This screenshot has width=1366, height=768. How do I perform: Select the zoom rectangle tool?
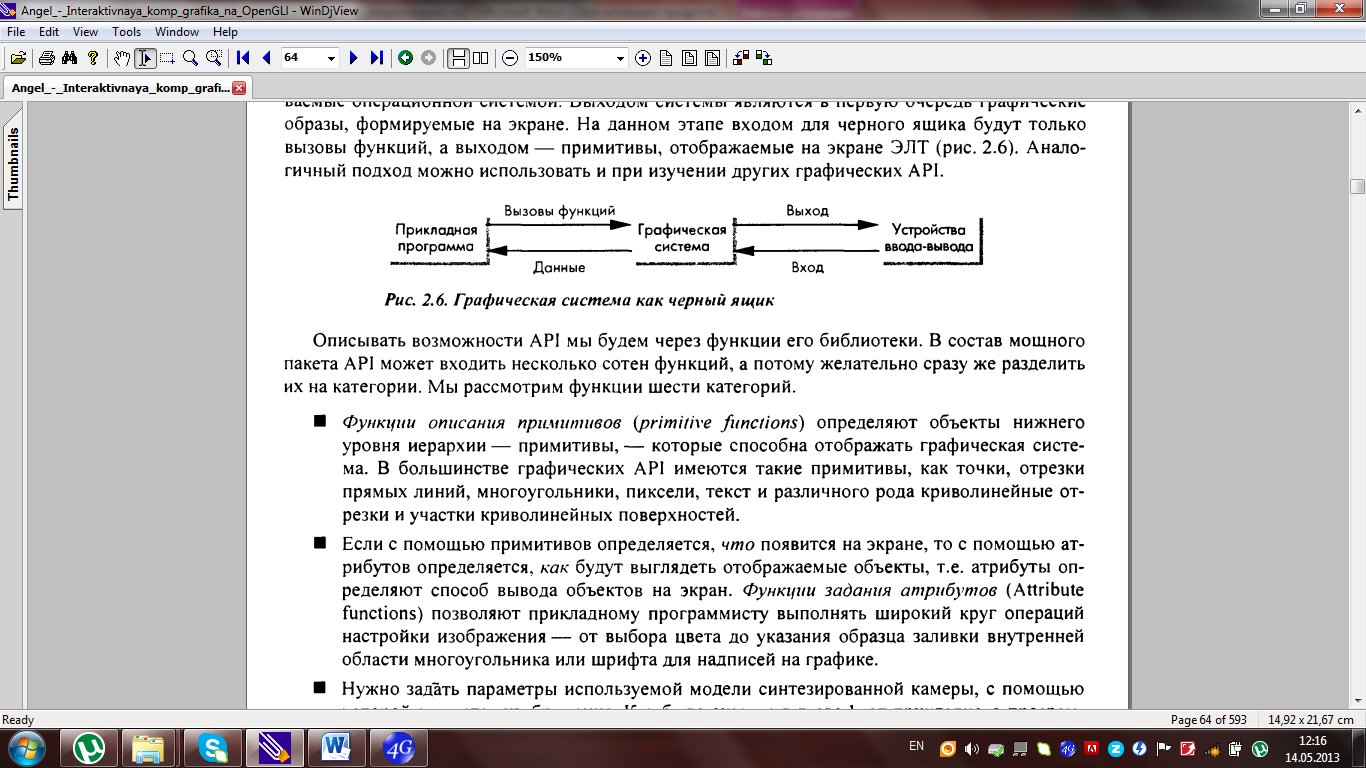[213, 58]
